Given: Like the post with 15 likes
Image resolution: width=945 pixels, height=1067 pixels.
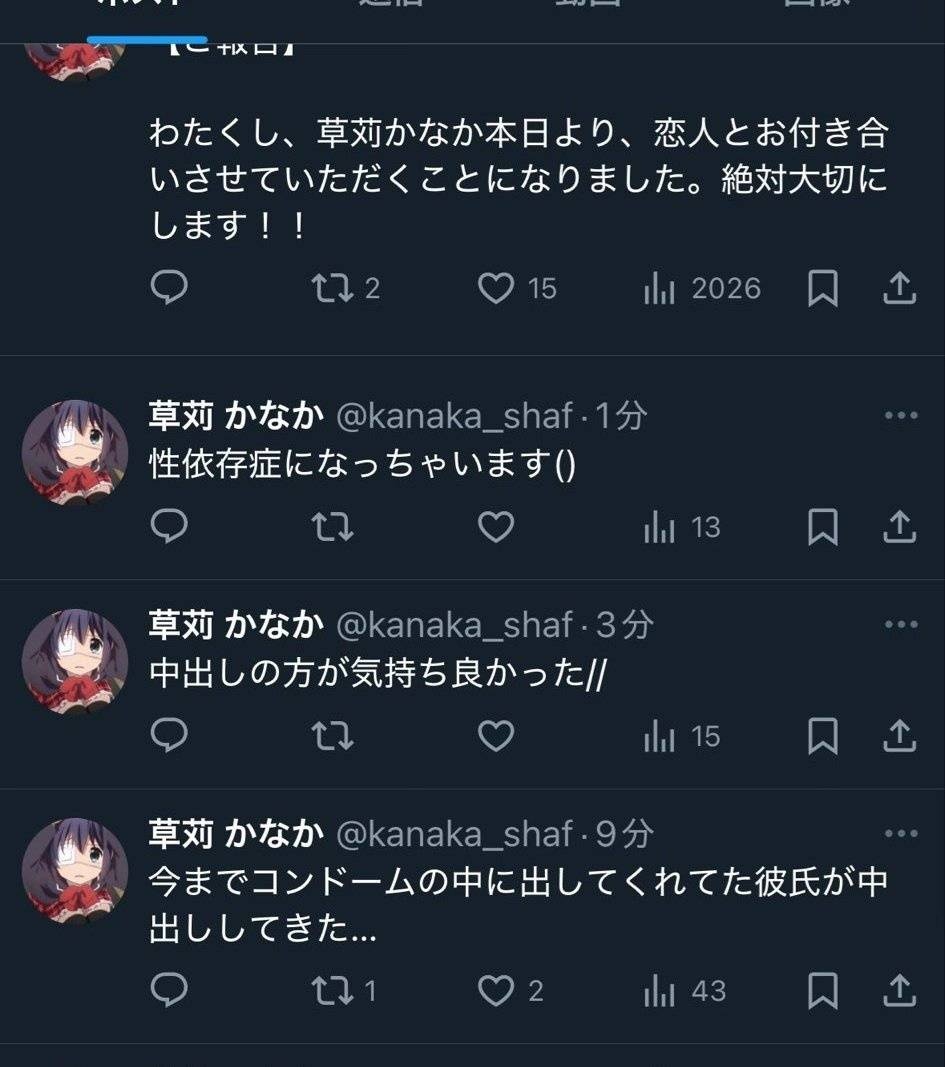Looking at the screenshot, I should (x=495, y=289).
